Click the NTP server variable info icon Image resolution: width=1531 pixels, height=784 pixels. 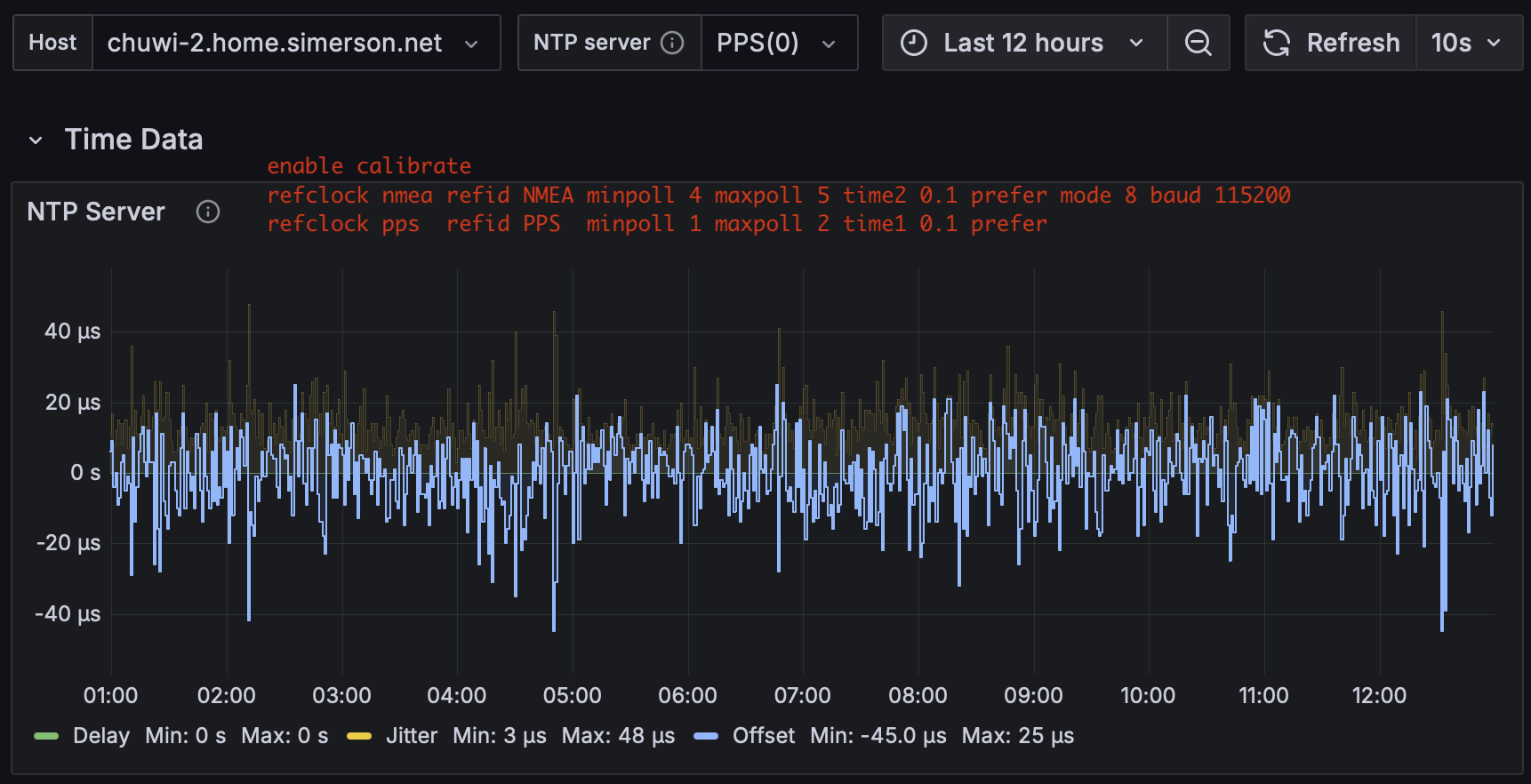click(673, 43)
